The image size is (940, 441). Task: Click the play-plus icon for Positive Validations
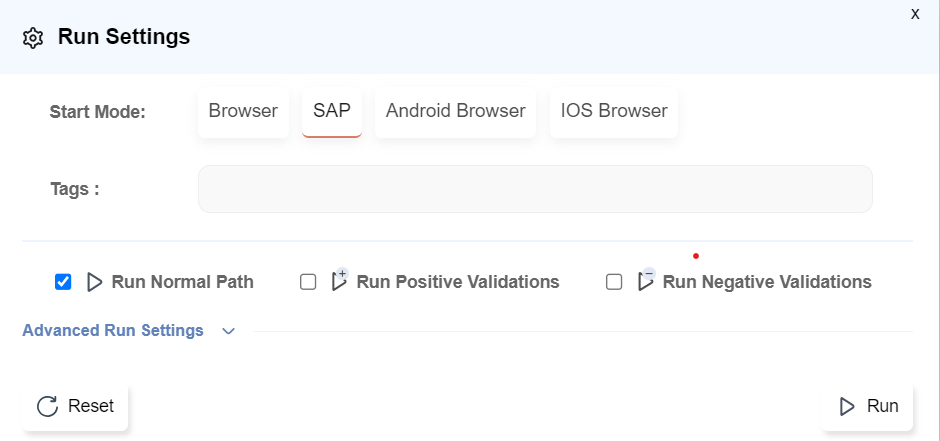(339, 281)
